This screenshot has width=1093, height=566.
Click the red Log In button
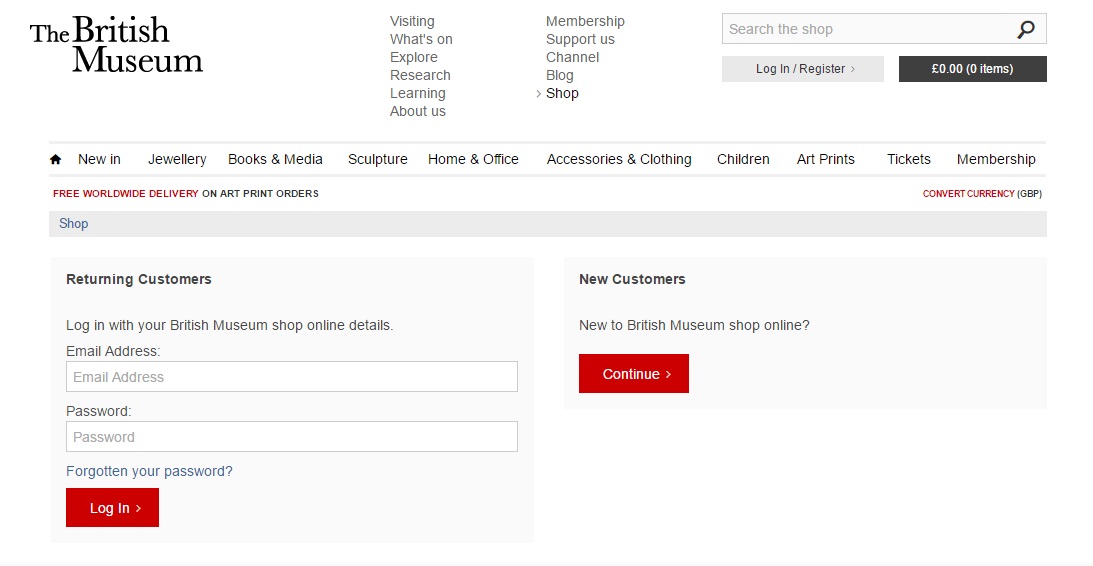point(112,508)
